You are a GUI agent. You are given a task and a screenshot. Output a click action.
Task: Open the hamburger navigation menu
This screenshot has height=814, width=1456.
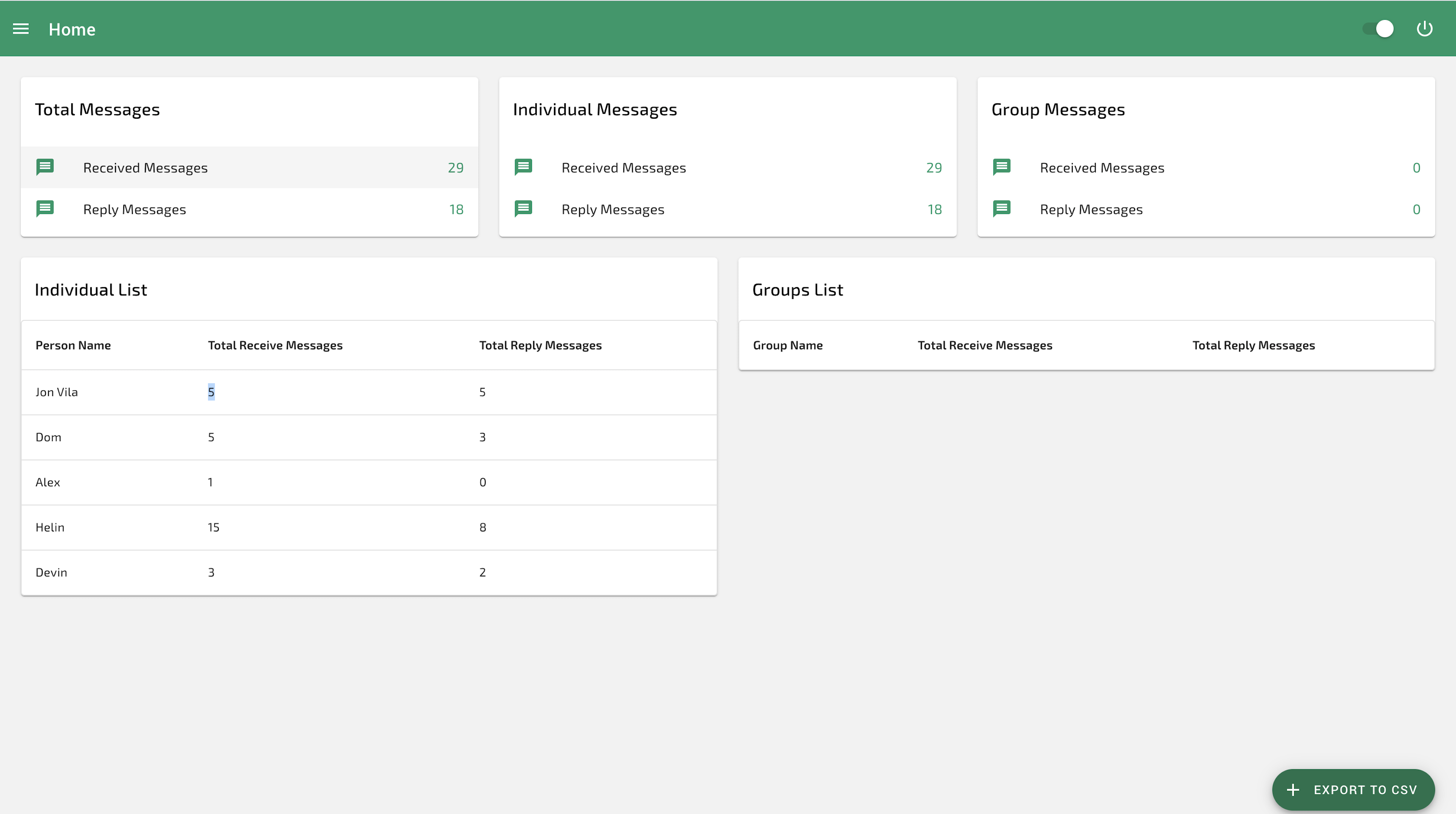pyautogui.click(x=21, y=29)
